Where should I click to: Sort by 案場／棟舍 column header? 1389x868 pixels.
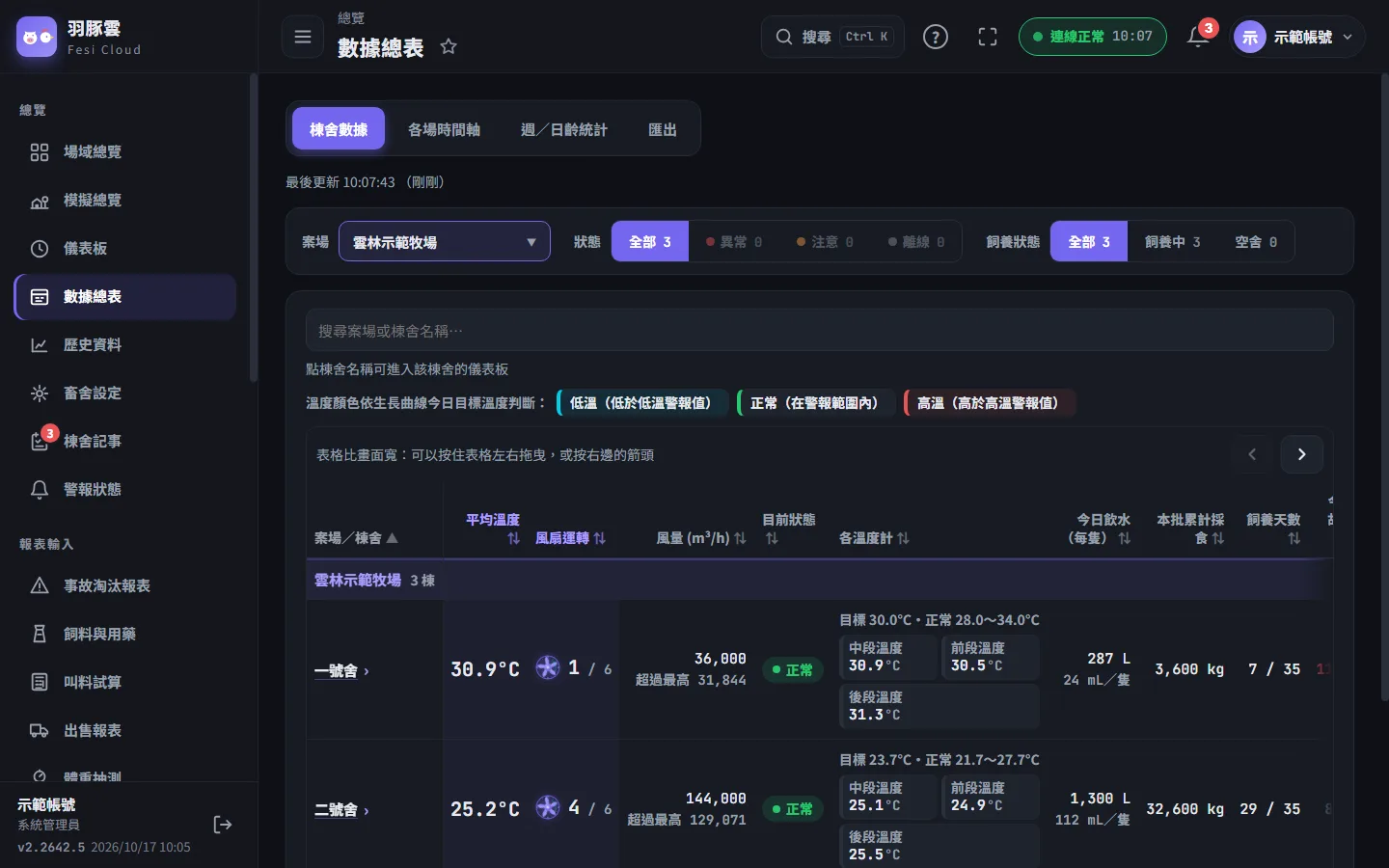click(356, 538)
